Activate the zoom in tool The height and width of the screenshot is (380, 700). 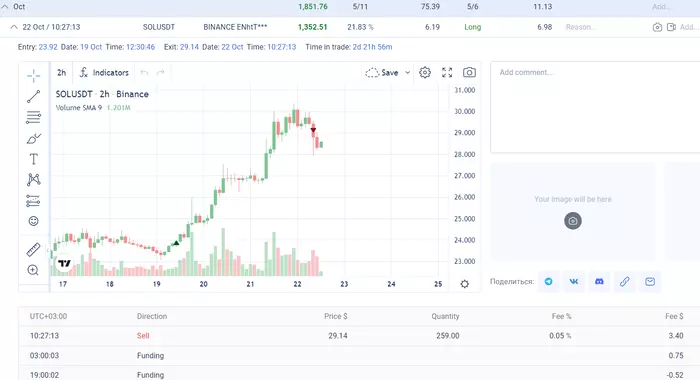pos(33,270)
